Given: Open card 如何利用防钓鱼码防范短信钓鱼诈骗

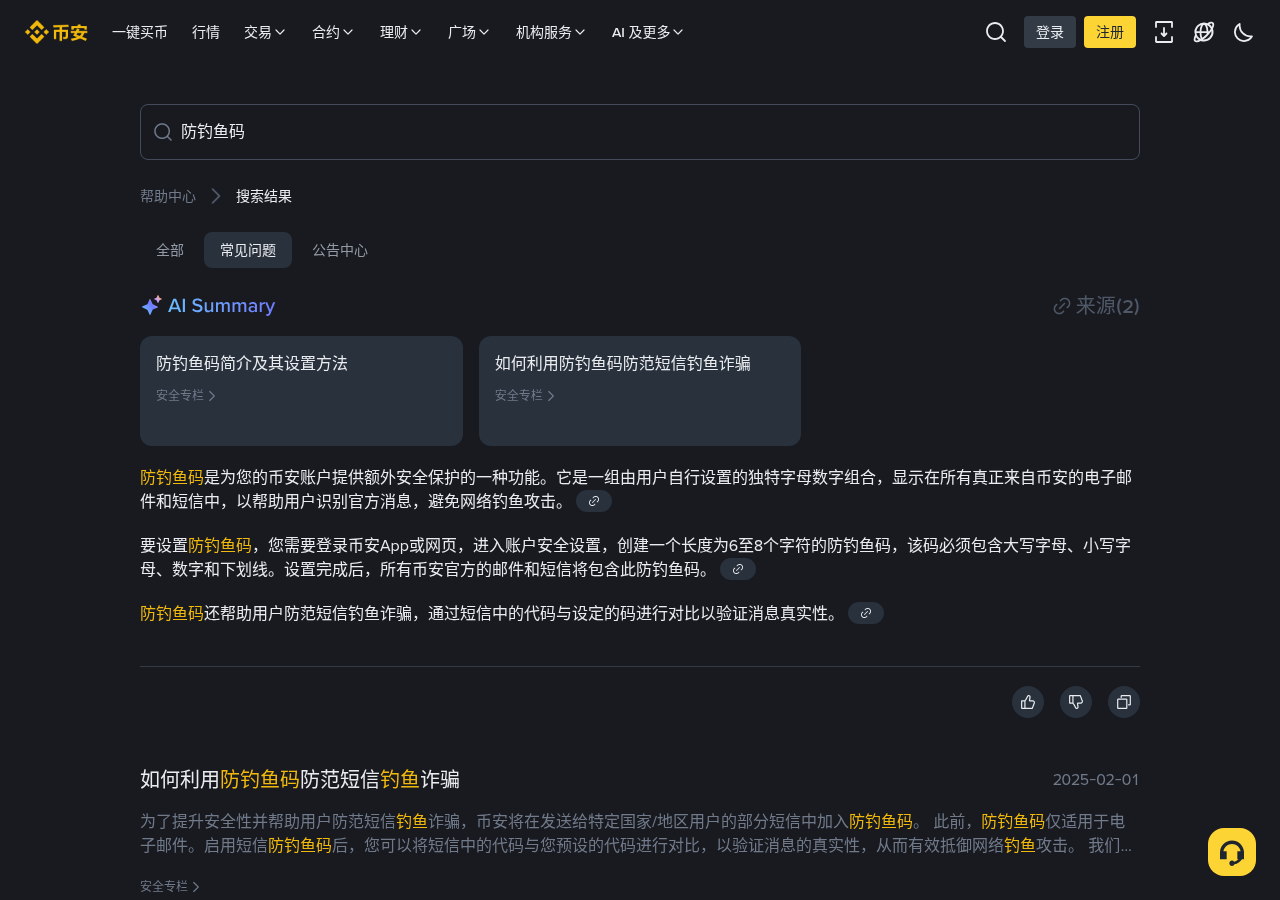Looking at the screenshot, I should click(x=640, y=391).
